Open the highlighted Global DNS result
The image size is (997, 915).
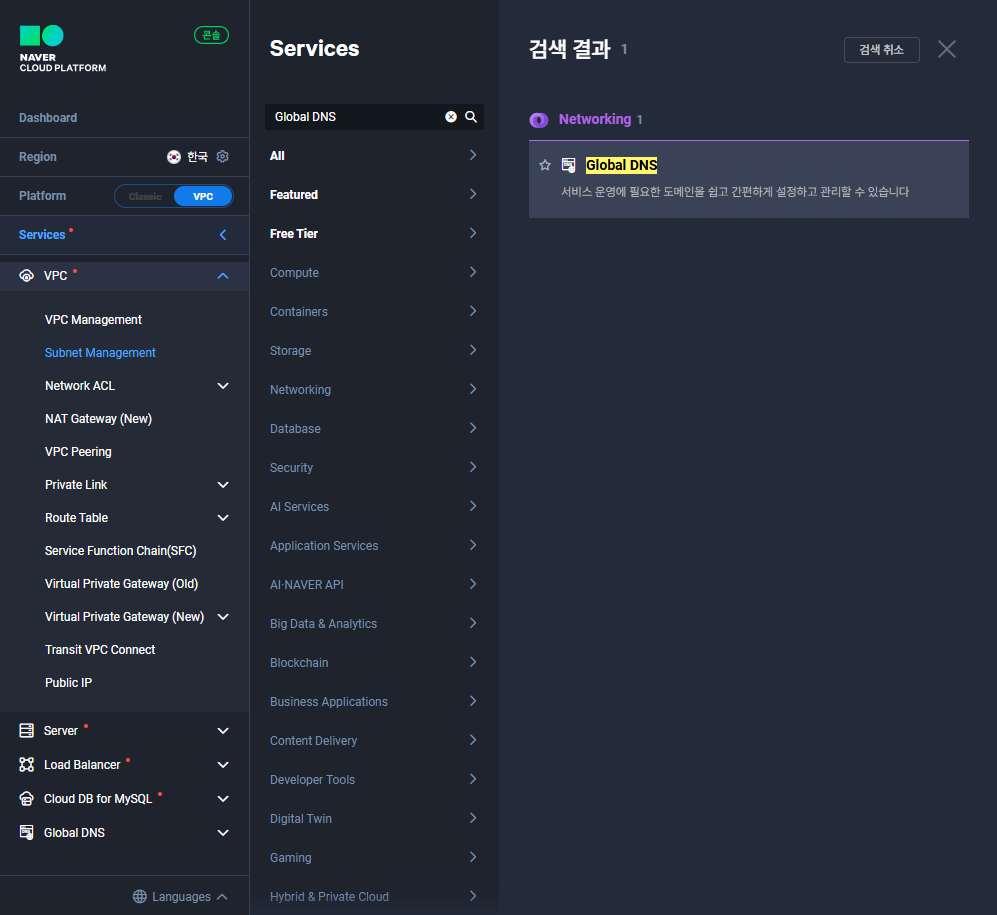click(621, 165)
